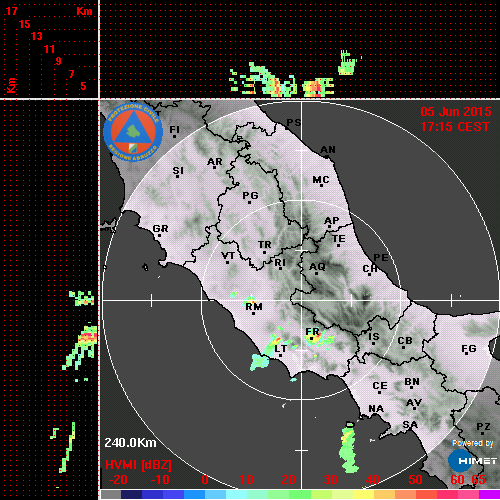
Task: Click the PG city label
Action: [x=250, y=195]
